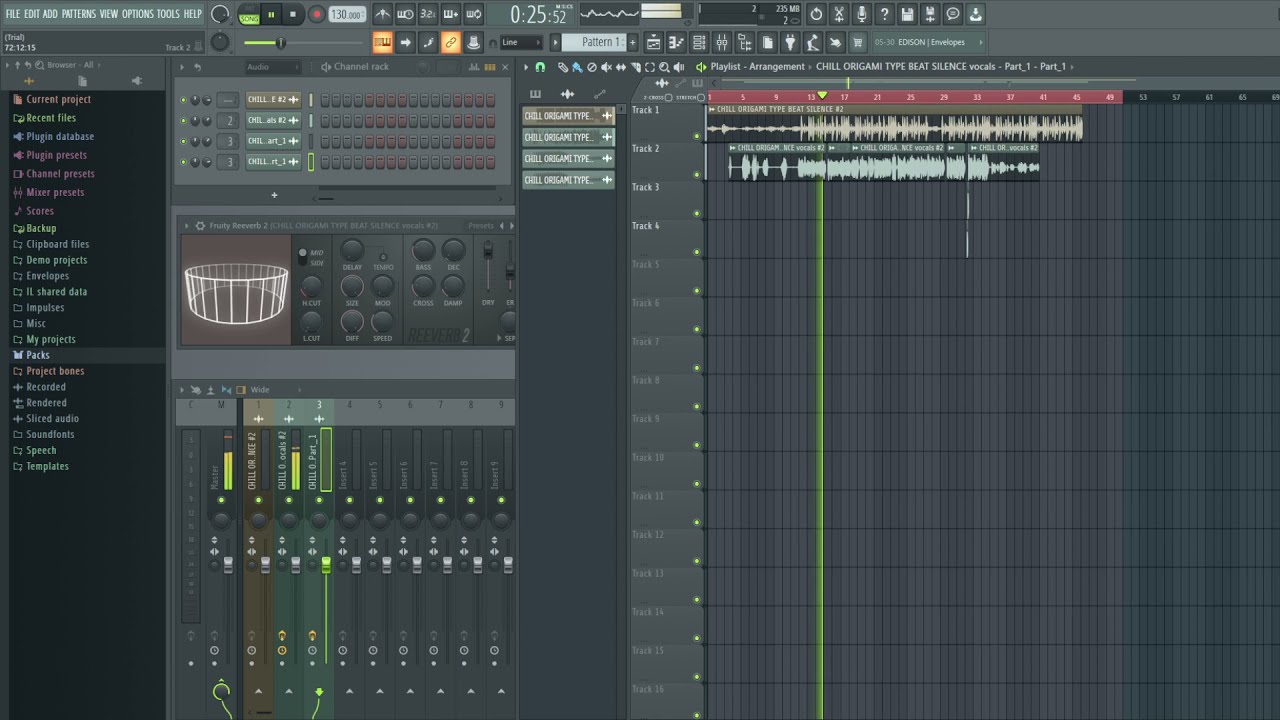This screenshot has width=1280, height=720.
Task: Stop playback with the stop button
Action: [x=293, y=14]
